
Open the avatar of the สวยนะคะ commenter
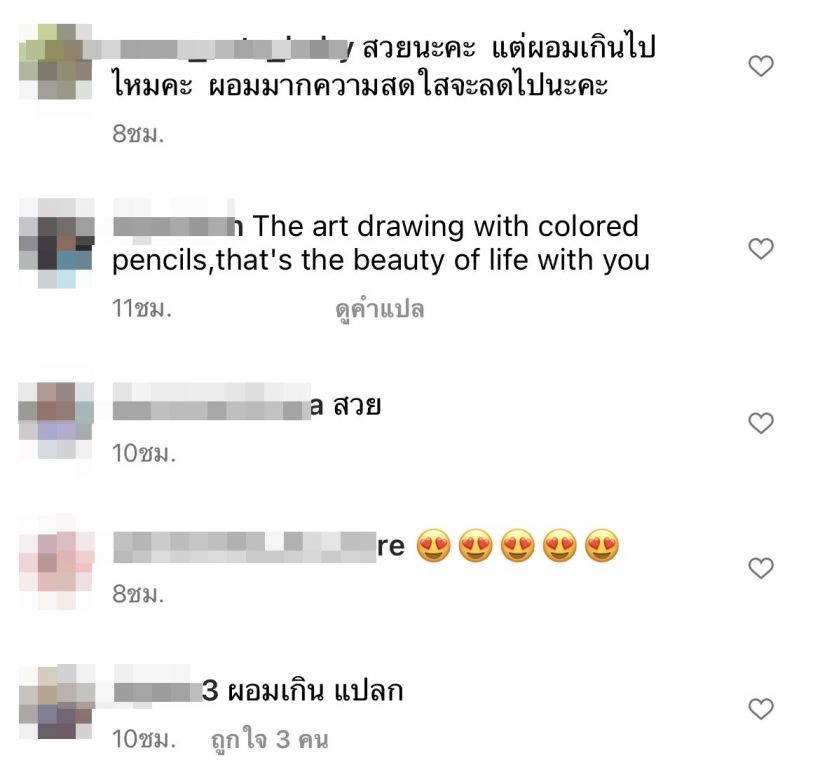56,62
